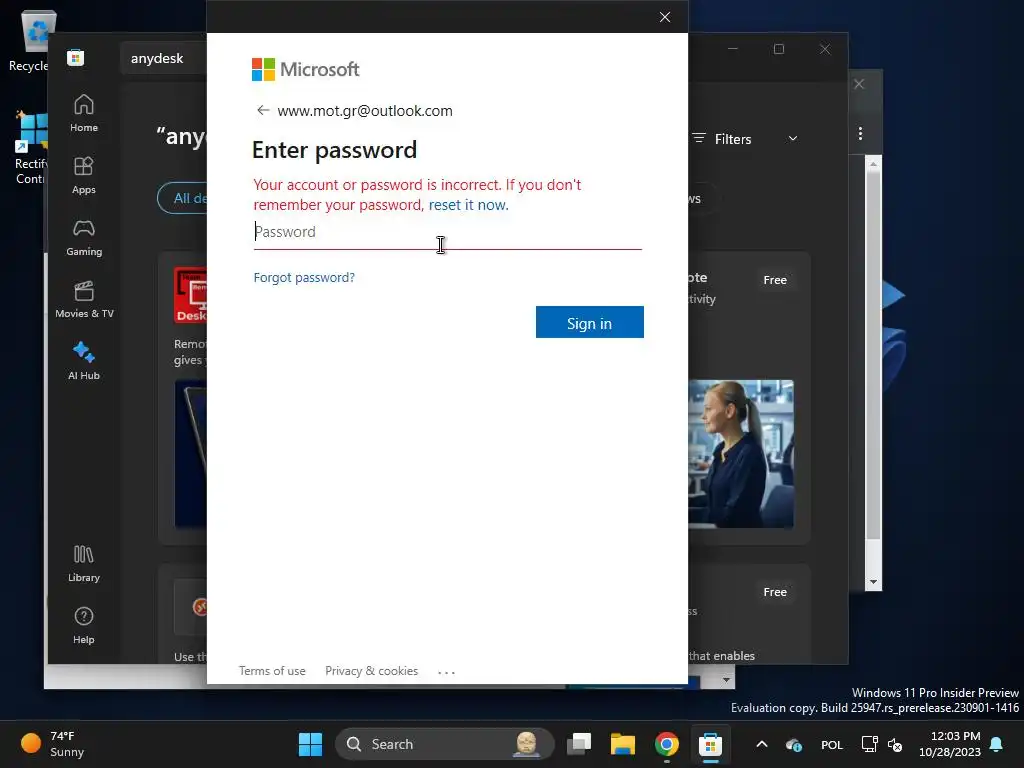
Task: Open Movies & TV in Store sidebar
Action: tap(84, 299)
